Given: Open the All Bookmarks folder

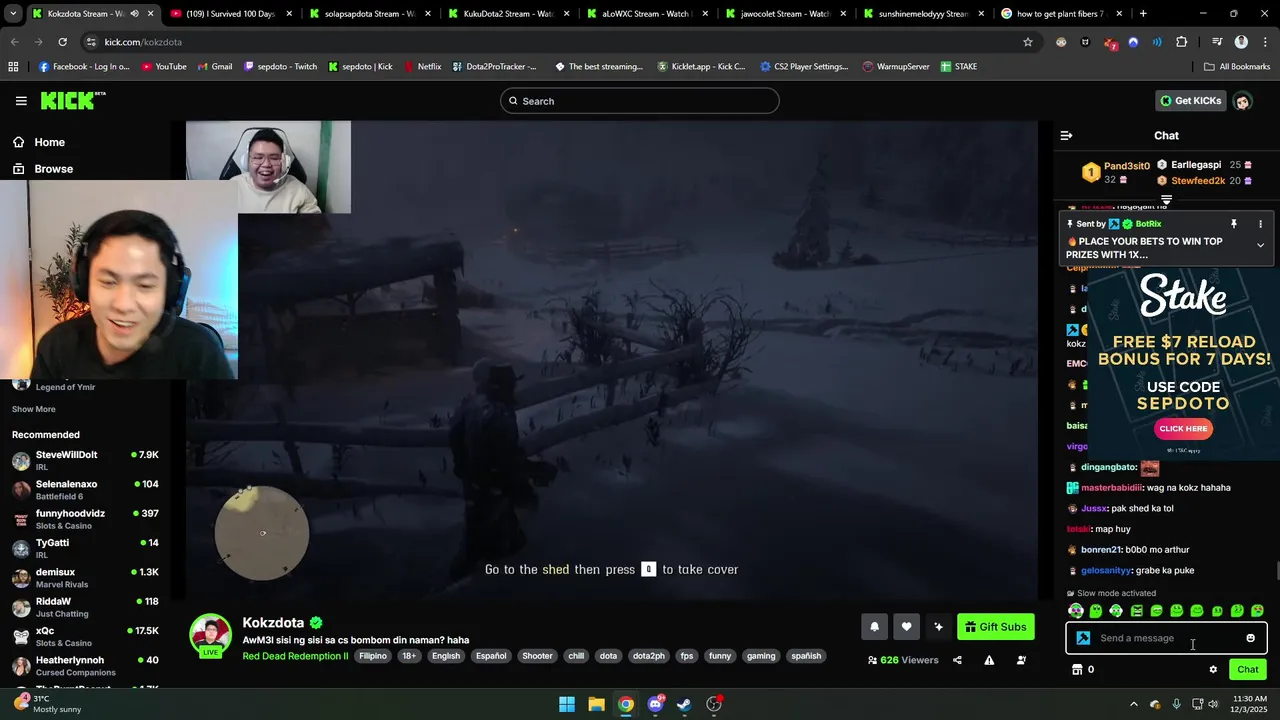Looking at the screenshot, I should [1237, 67].
